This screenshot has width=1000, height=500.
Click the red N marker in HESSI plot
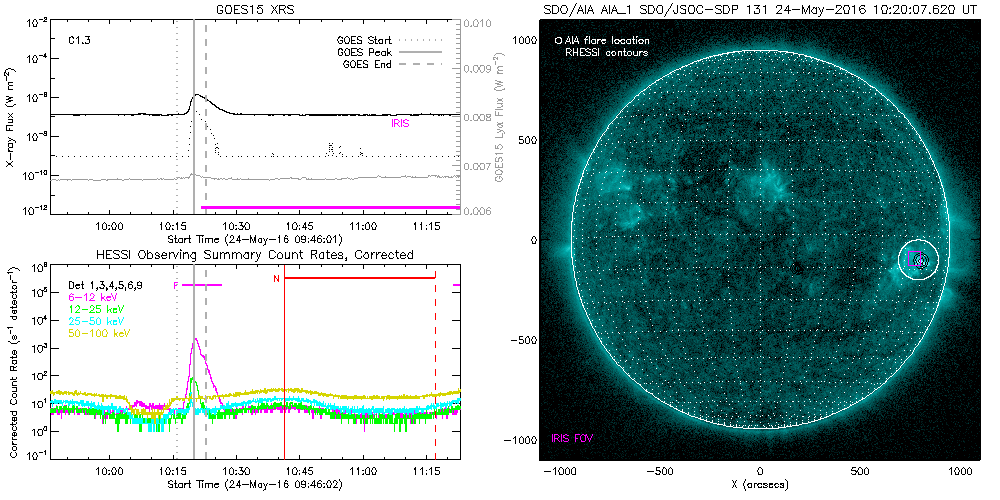276,278
